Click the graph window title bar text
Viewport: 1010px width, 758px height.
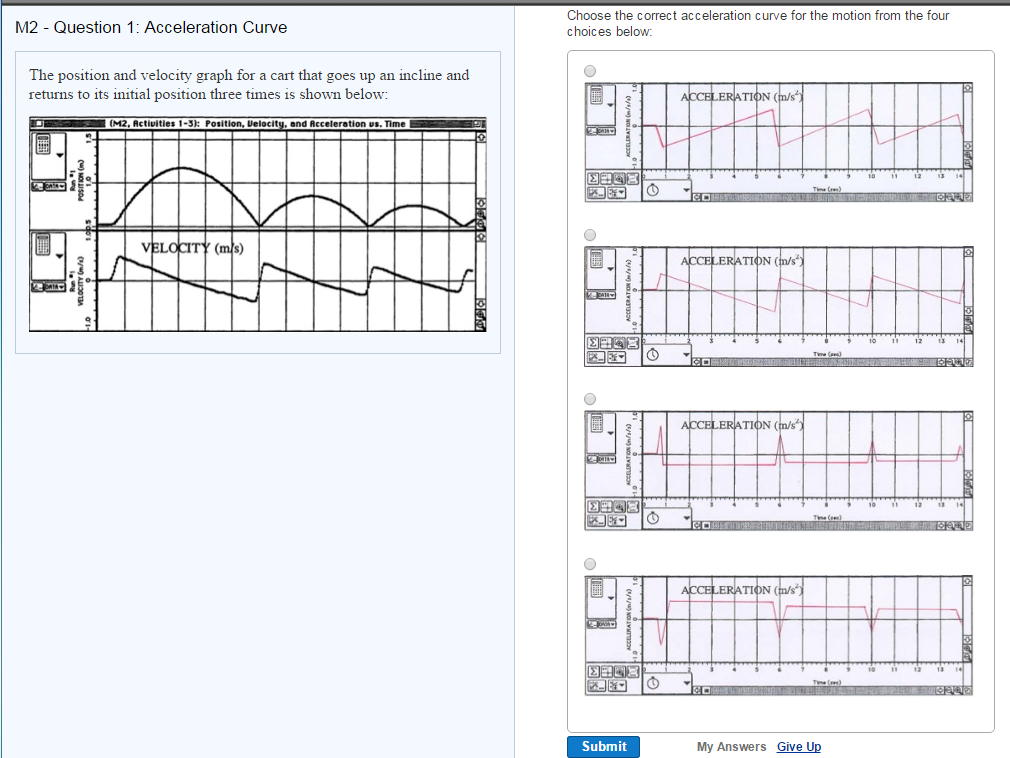[x=258, y=124]
